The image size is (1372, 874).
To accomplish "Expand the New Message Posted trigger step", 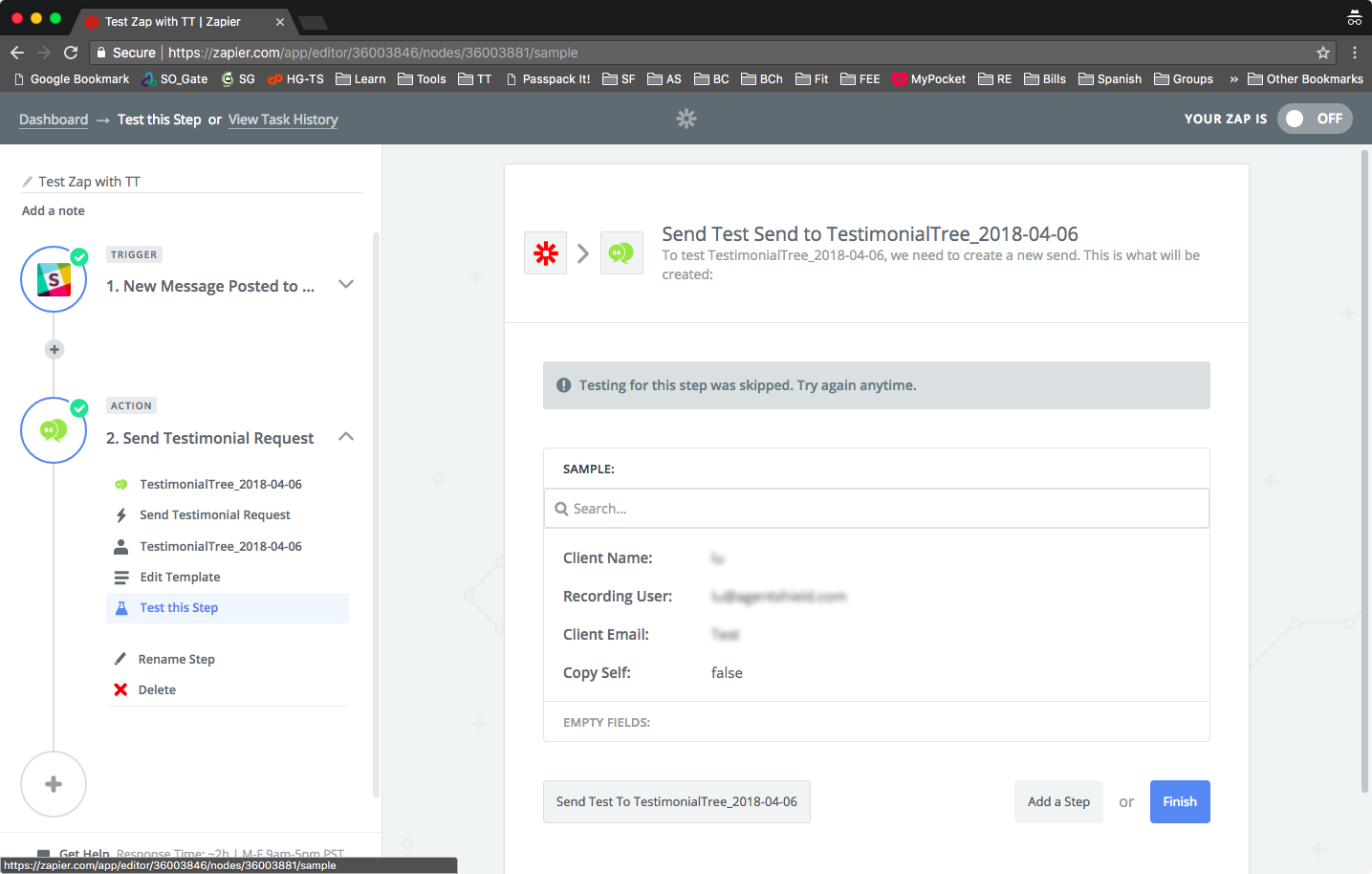I will pos(346,284).
